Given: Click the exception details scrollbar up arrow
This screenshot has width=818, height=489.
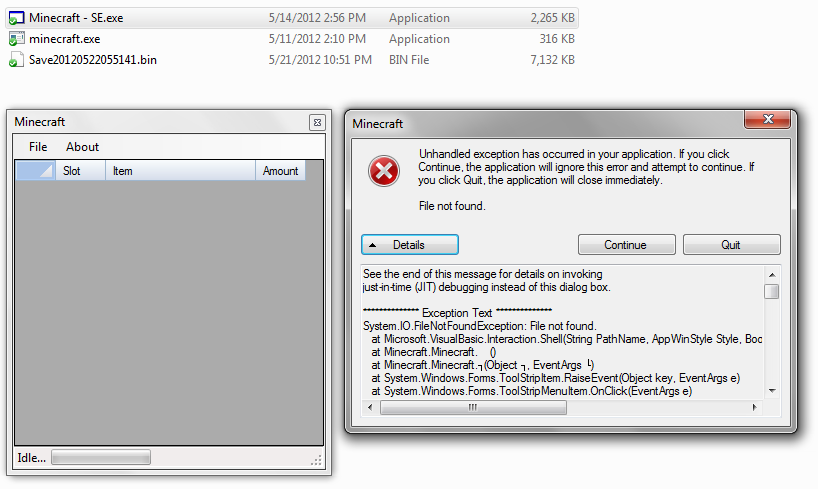Looking at the screenshot, I should (771, 273).
